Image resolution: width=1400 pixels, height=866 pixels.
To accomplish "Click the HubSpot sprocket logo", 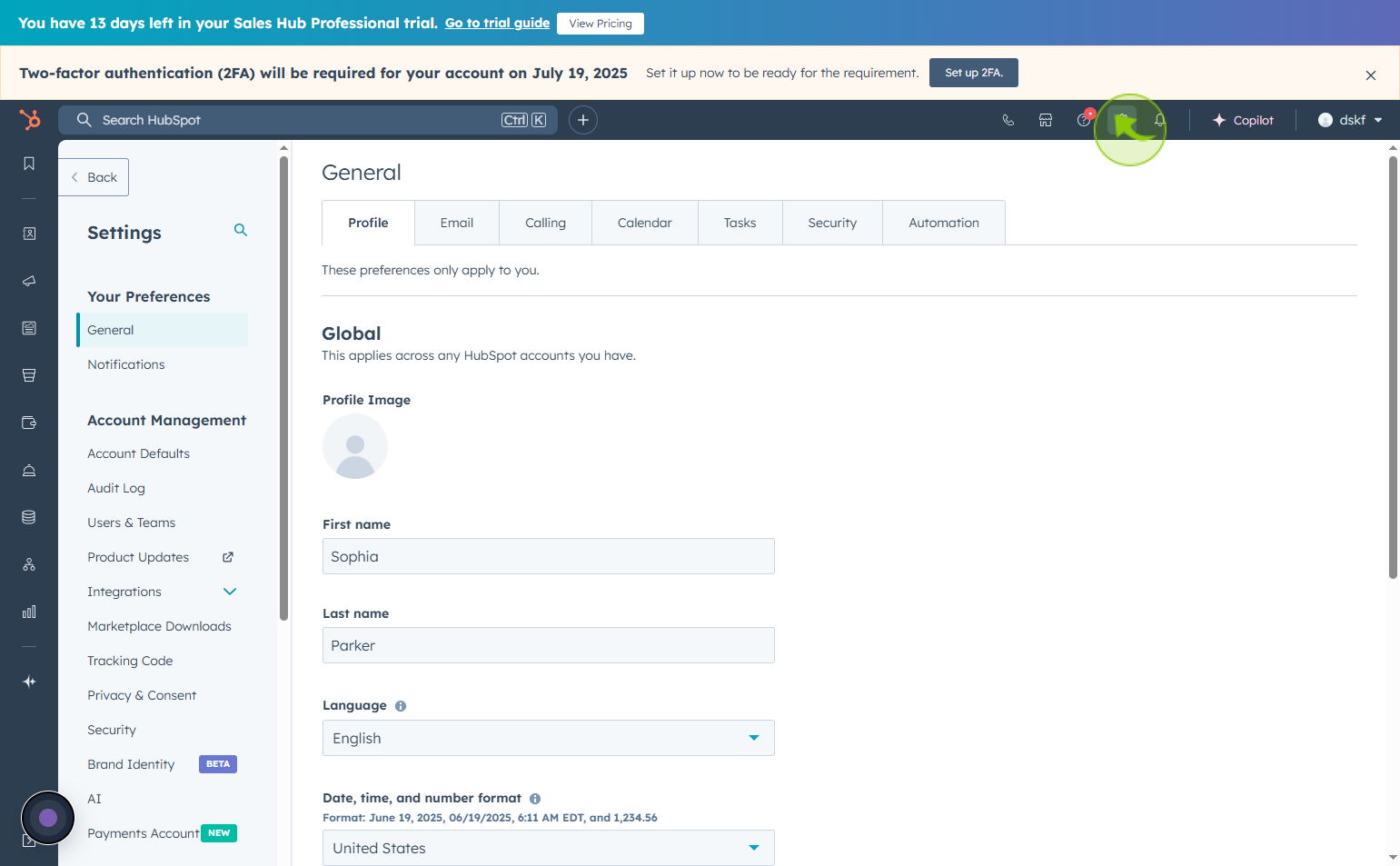I will 30,119.
